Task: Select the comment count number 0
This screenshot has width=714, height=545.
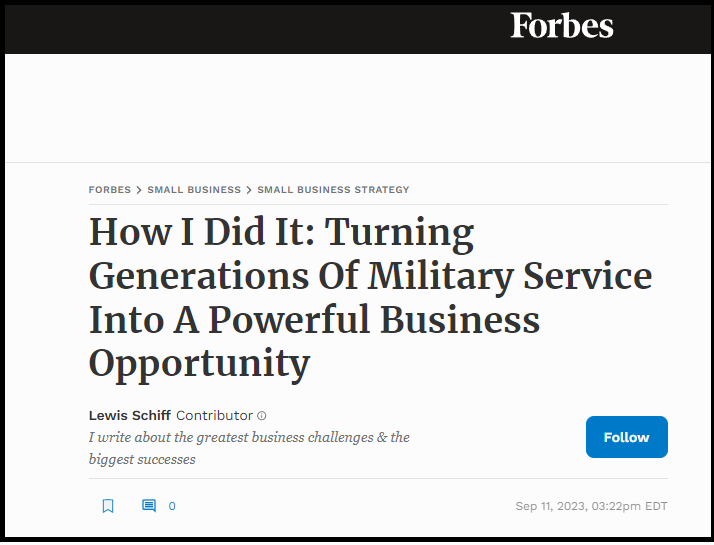Action: (172, 506)
